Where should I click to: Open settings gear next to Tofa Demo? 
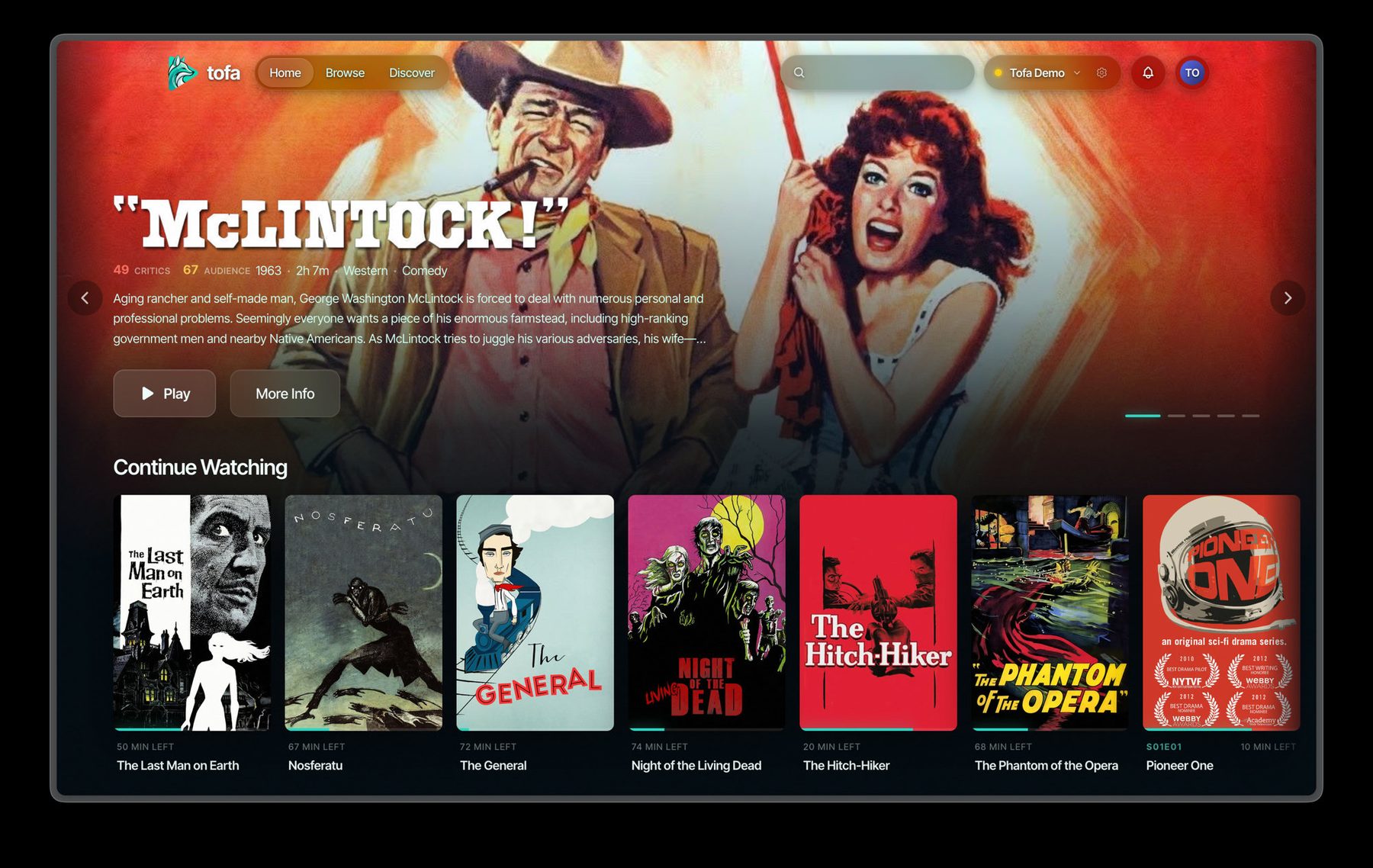point(1101,72)
